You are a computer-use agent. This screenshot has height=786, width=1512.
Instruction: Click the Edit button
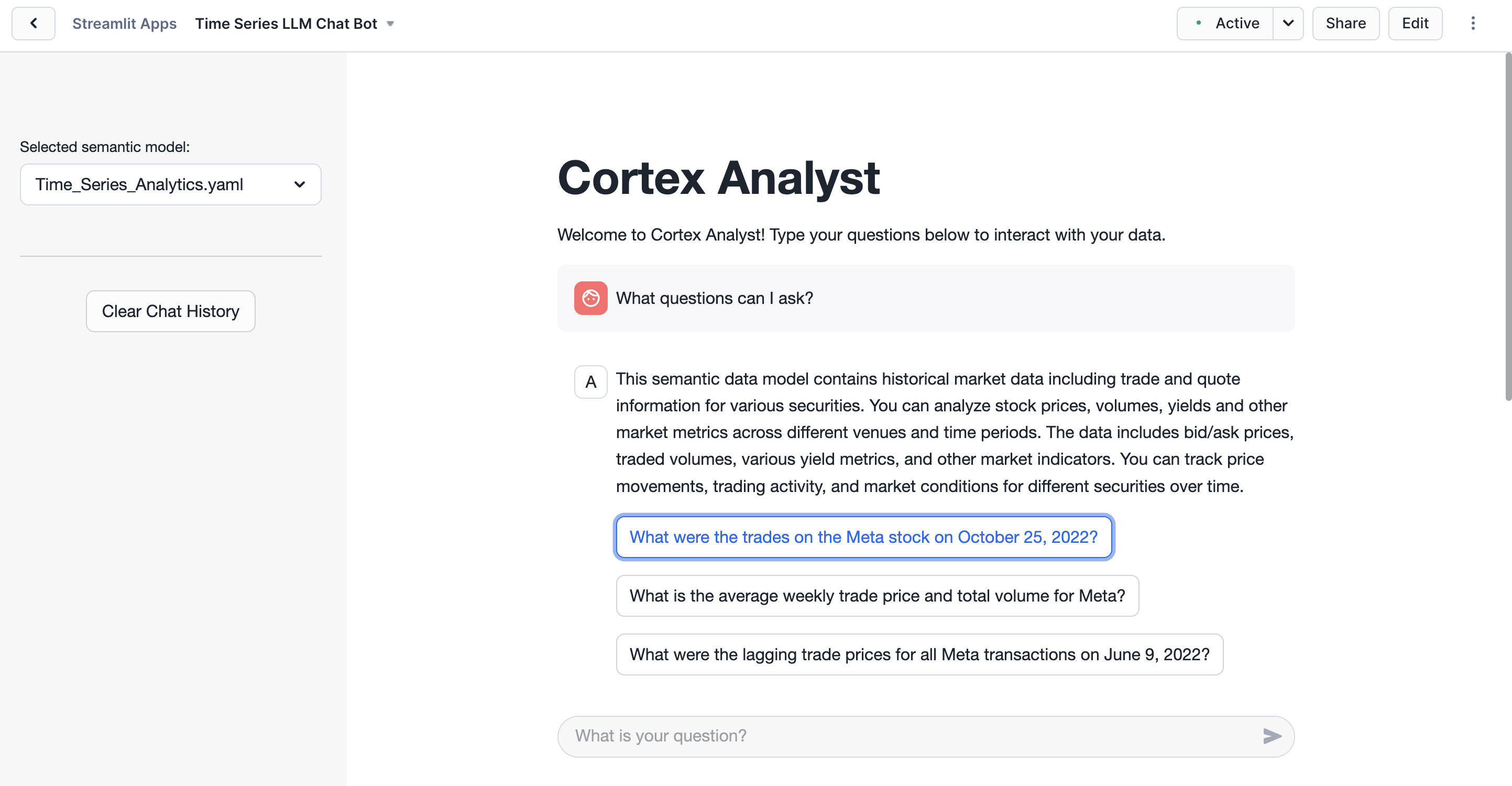(x=1415, y=24)
